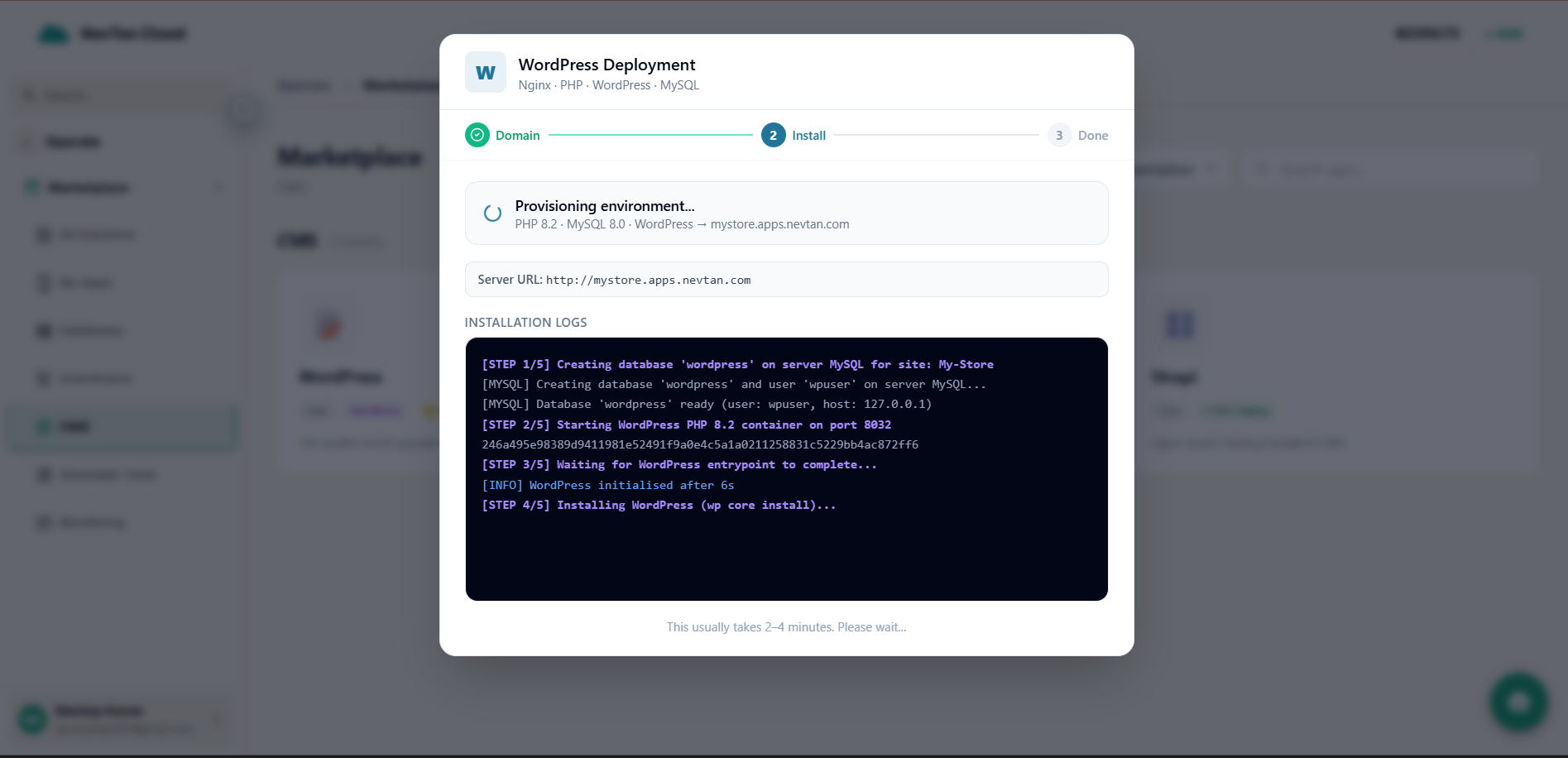Image resolution: width=1568 pixels, height=758 pixels.
Task: Click the '[MYSQL] Creating database wordpress and user' log line
Action: (734, 384)
